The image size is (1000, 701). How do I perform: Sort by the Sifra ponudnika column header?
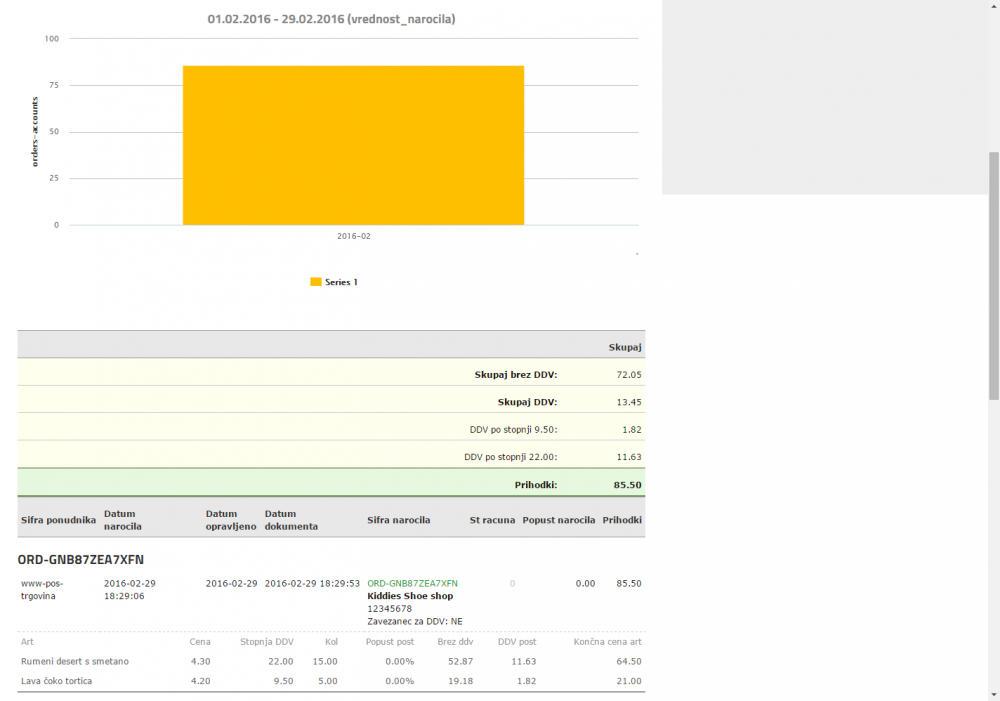pos(58,520)
